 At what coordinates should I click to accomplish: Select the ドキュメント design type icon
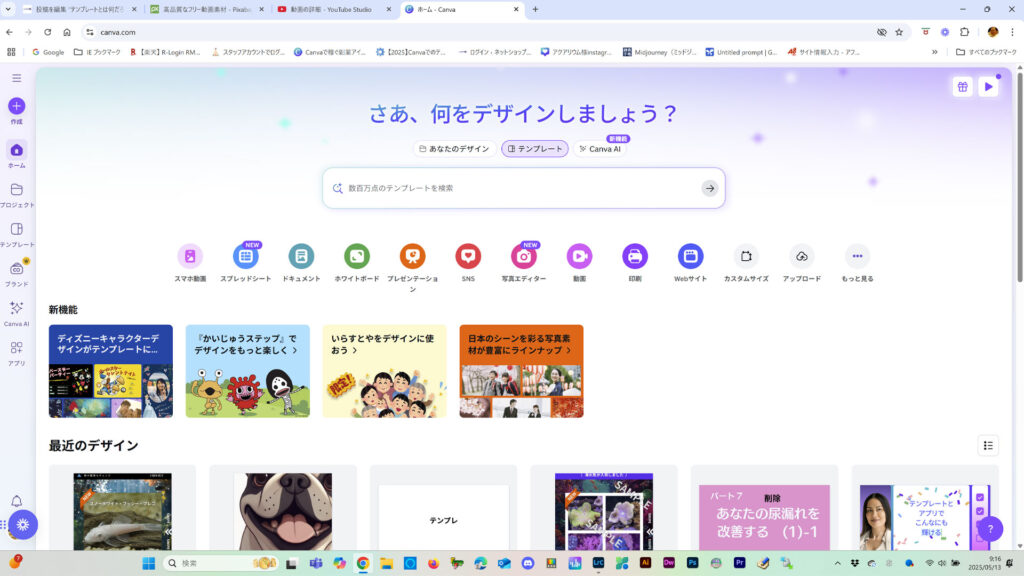(x=301, y=256)
